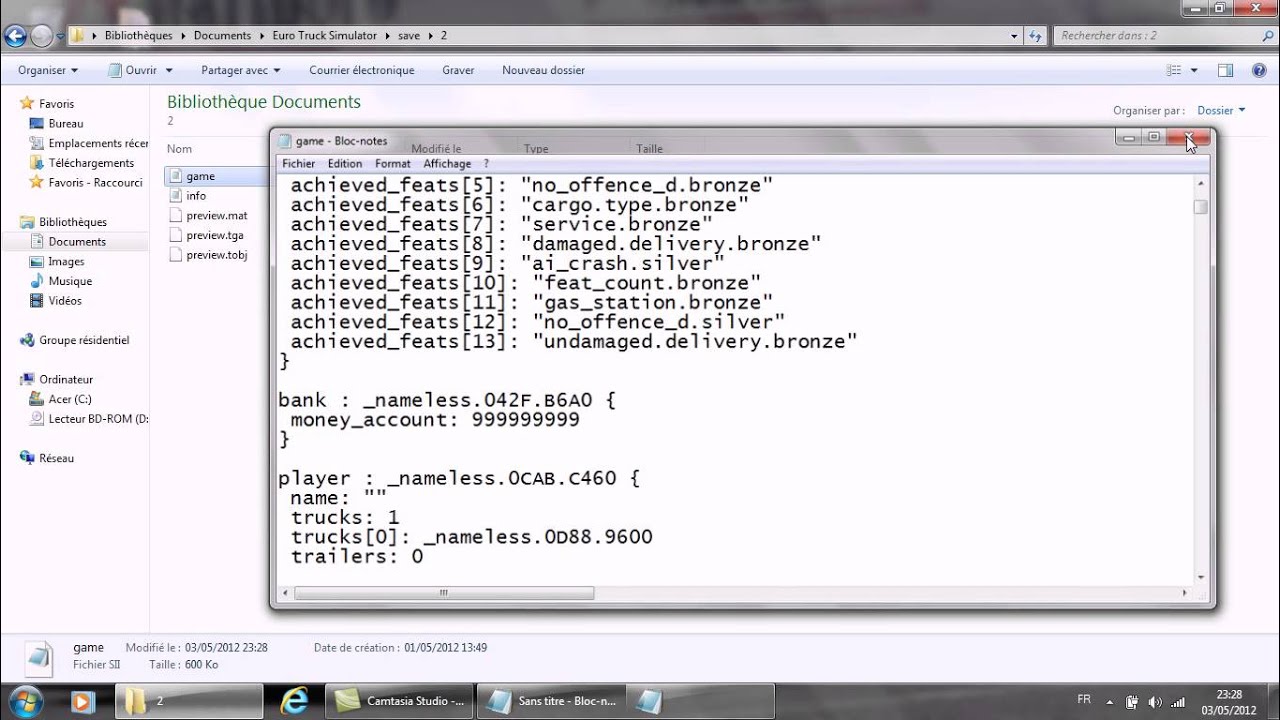Screen dimensions: 1280x720
Task: Open the Notepad ? help menu
Action: point(486,164)
